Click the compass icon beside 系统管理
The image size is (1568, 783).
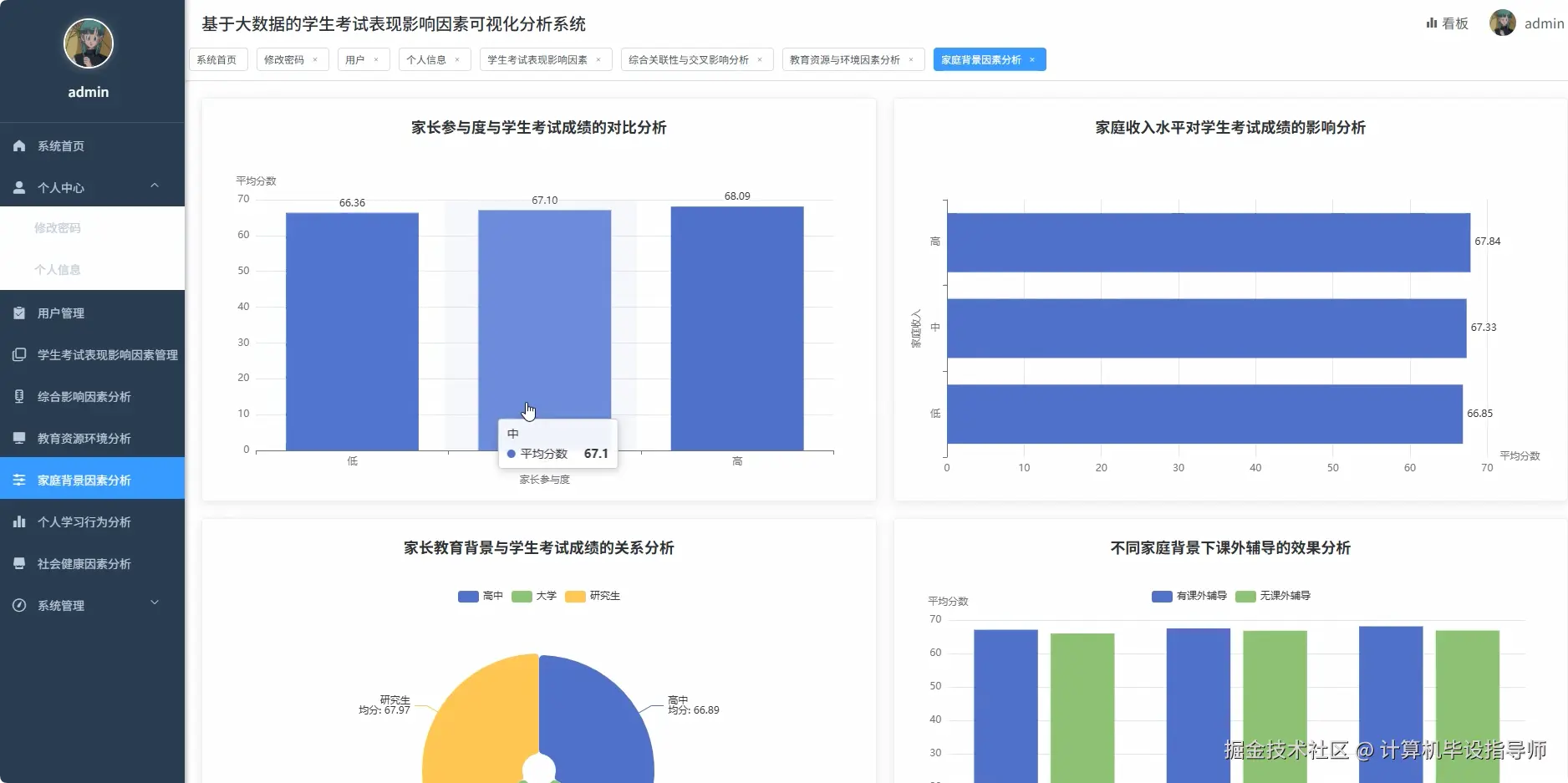(19, 605)
